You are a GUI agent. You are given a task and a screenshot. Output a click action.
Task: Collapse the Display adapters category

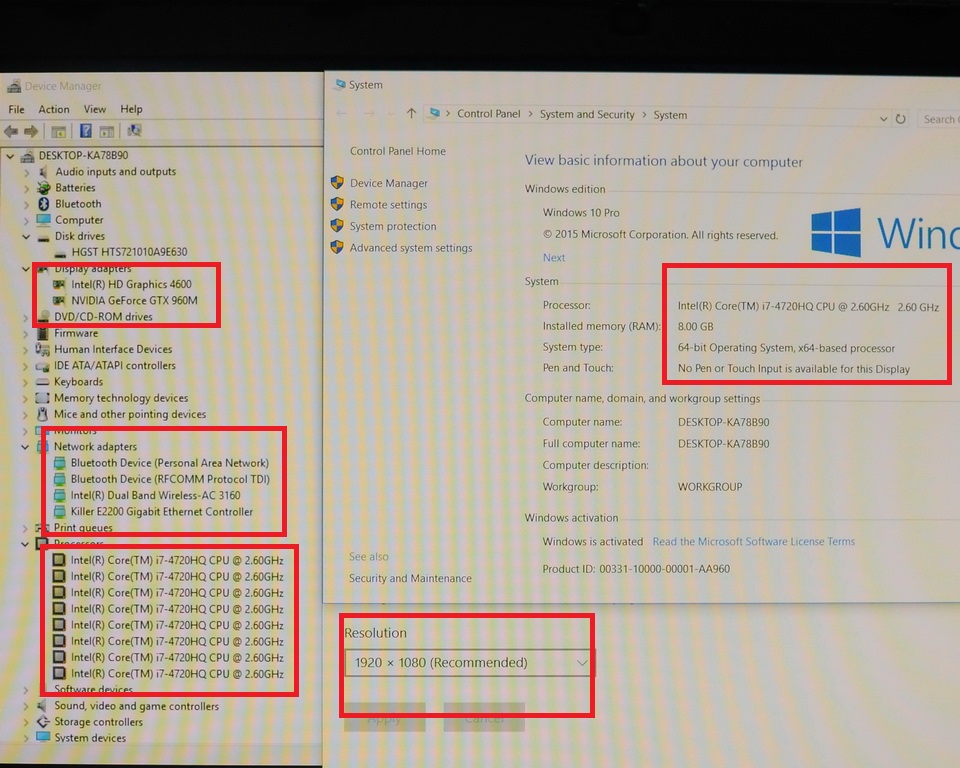(x=26, y=269)
